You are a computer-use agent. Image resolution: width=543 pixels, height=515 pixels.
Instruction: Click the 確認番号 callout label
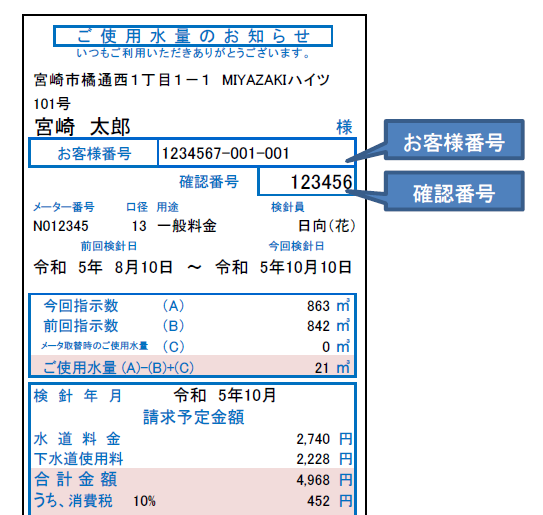point(454,192)
